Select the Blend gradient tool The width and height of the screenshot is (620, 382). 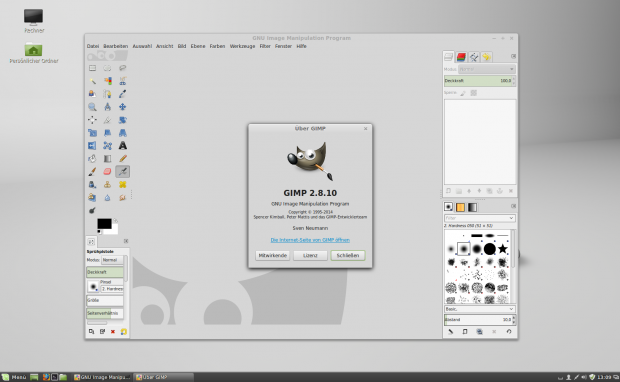[x=107, y=159]
